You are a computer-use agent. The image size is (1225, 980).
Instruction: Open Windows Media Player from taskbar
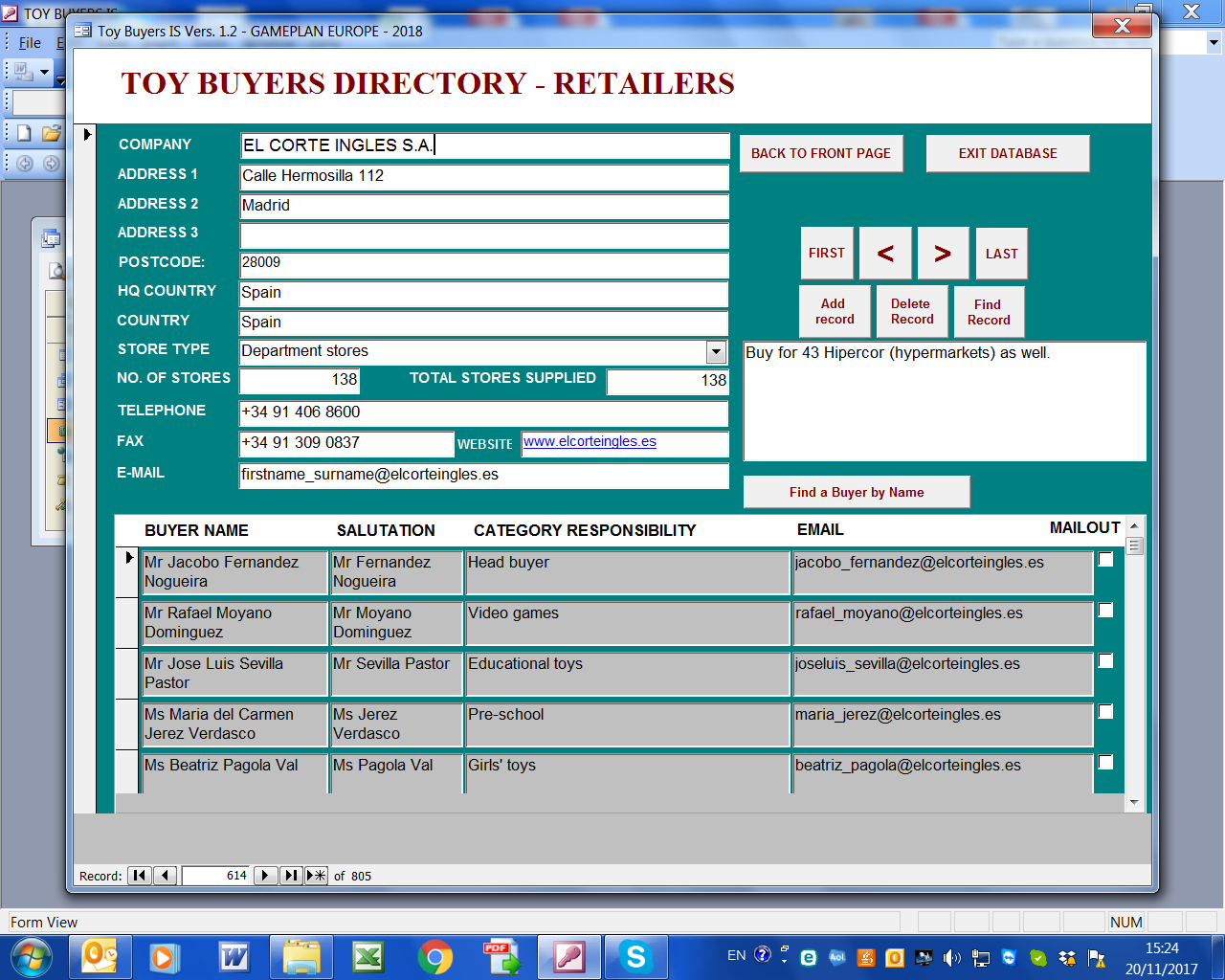point(167,956)
